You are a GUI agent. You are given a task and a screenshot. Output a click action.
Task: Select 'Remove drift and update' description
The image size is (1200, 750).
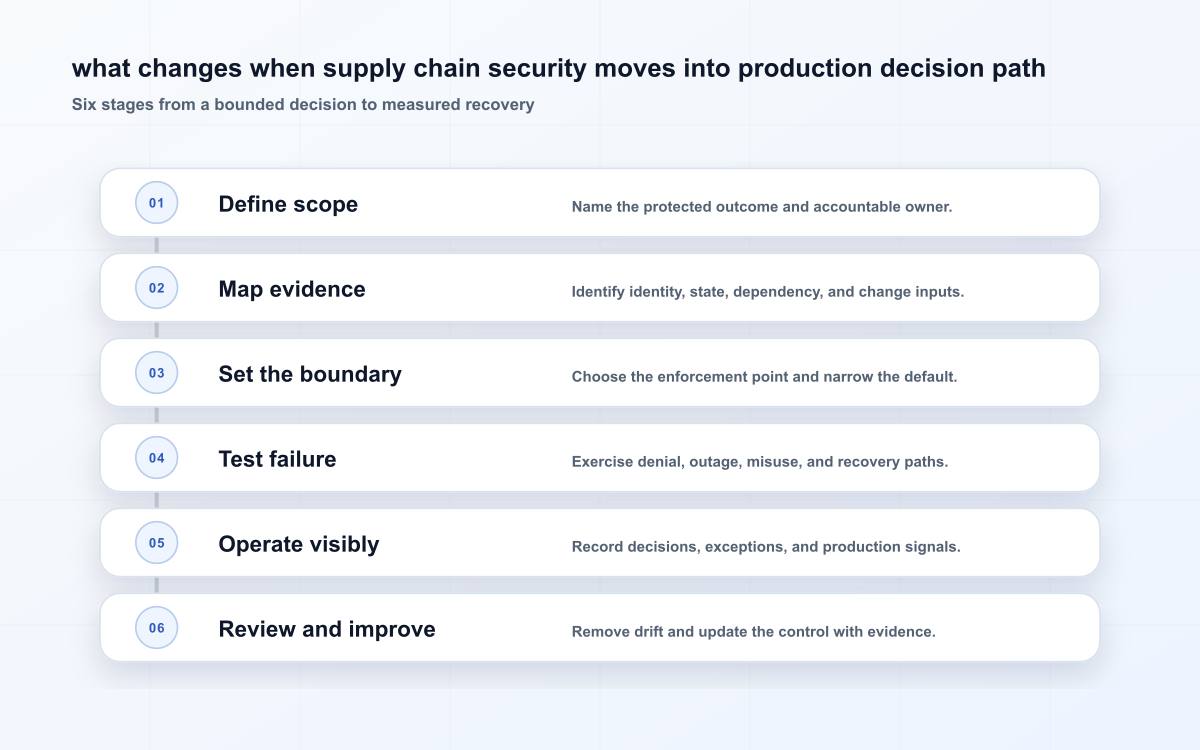(754, 632)
